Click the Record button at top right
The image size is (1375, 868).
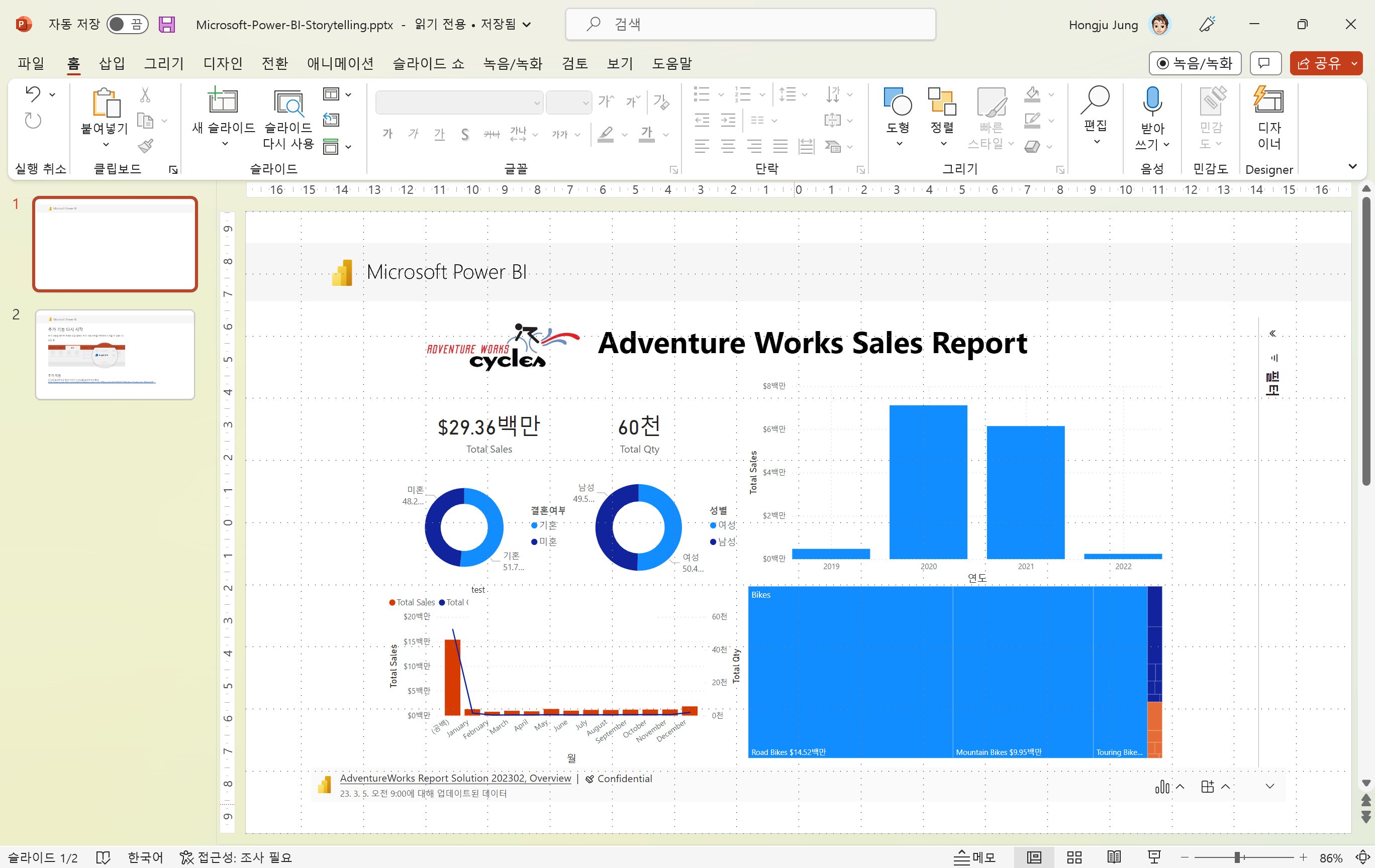click(1195, 63)
